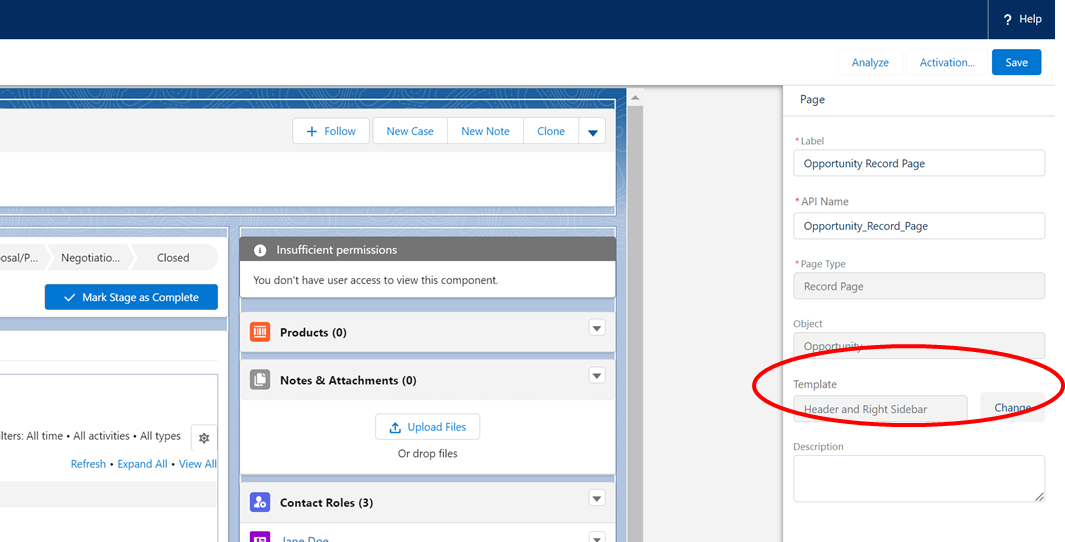Click Mark Stage as Complete
This screenshot has width=1065, height=542.
(131, 297)
